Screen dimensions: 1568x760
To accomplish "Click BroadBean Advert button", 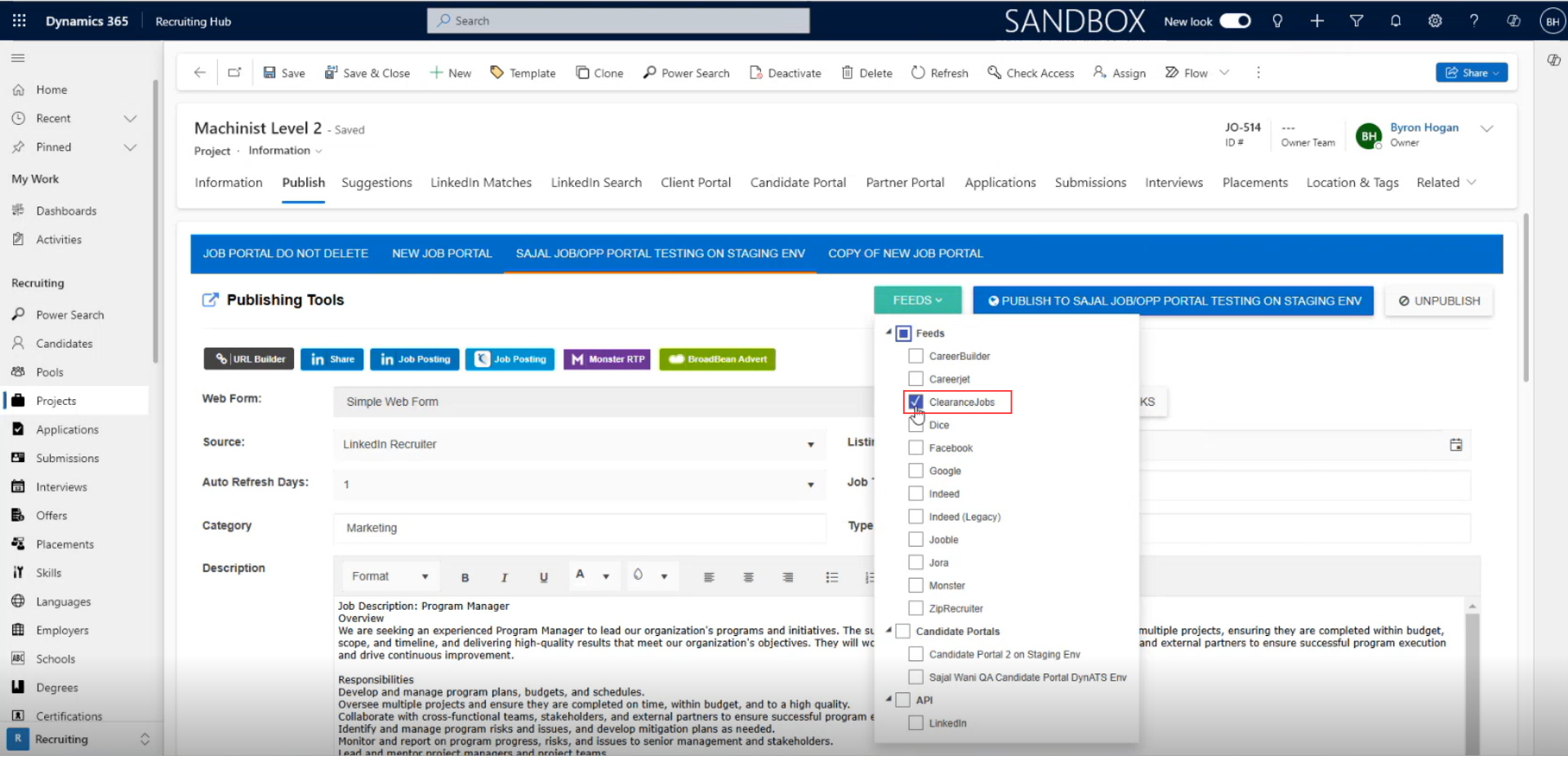I will (717, 359).
